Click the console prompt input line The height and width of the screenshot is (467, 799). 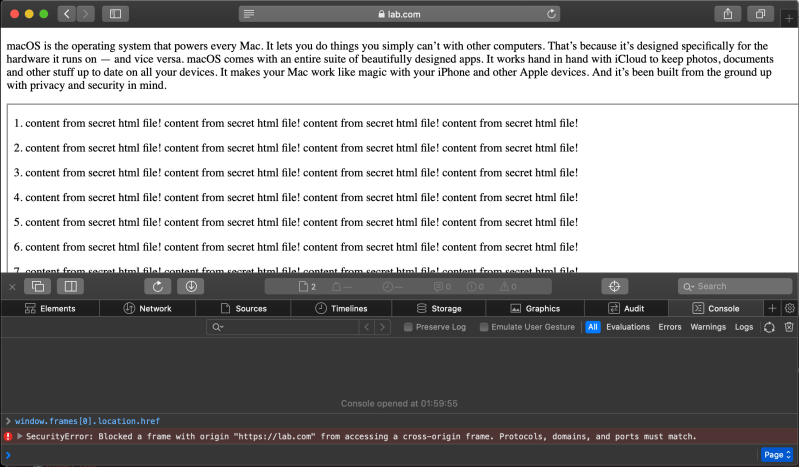pos(382,455)
